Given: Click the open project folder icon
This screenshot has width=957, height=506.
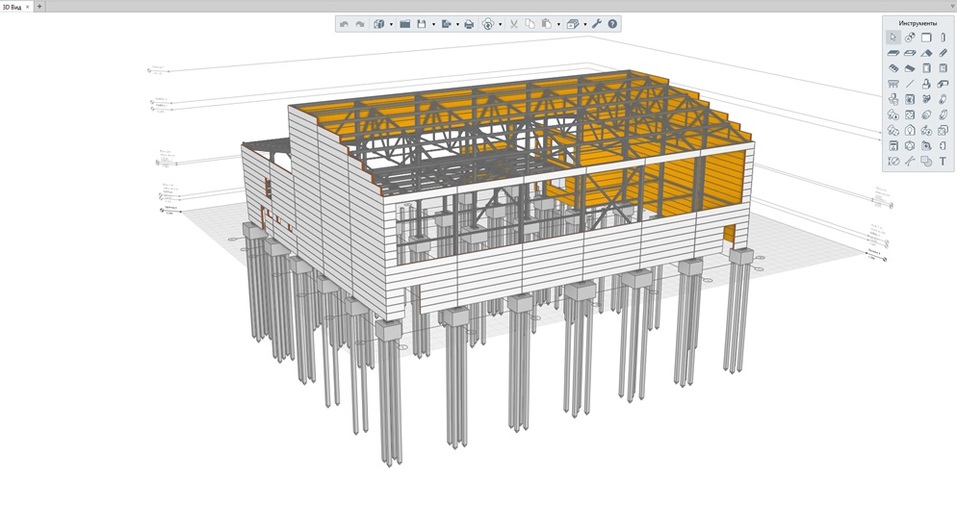Looking at the screenshot, I should [405, 24].
